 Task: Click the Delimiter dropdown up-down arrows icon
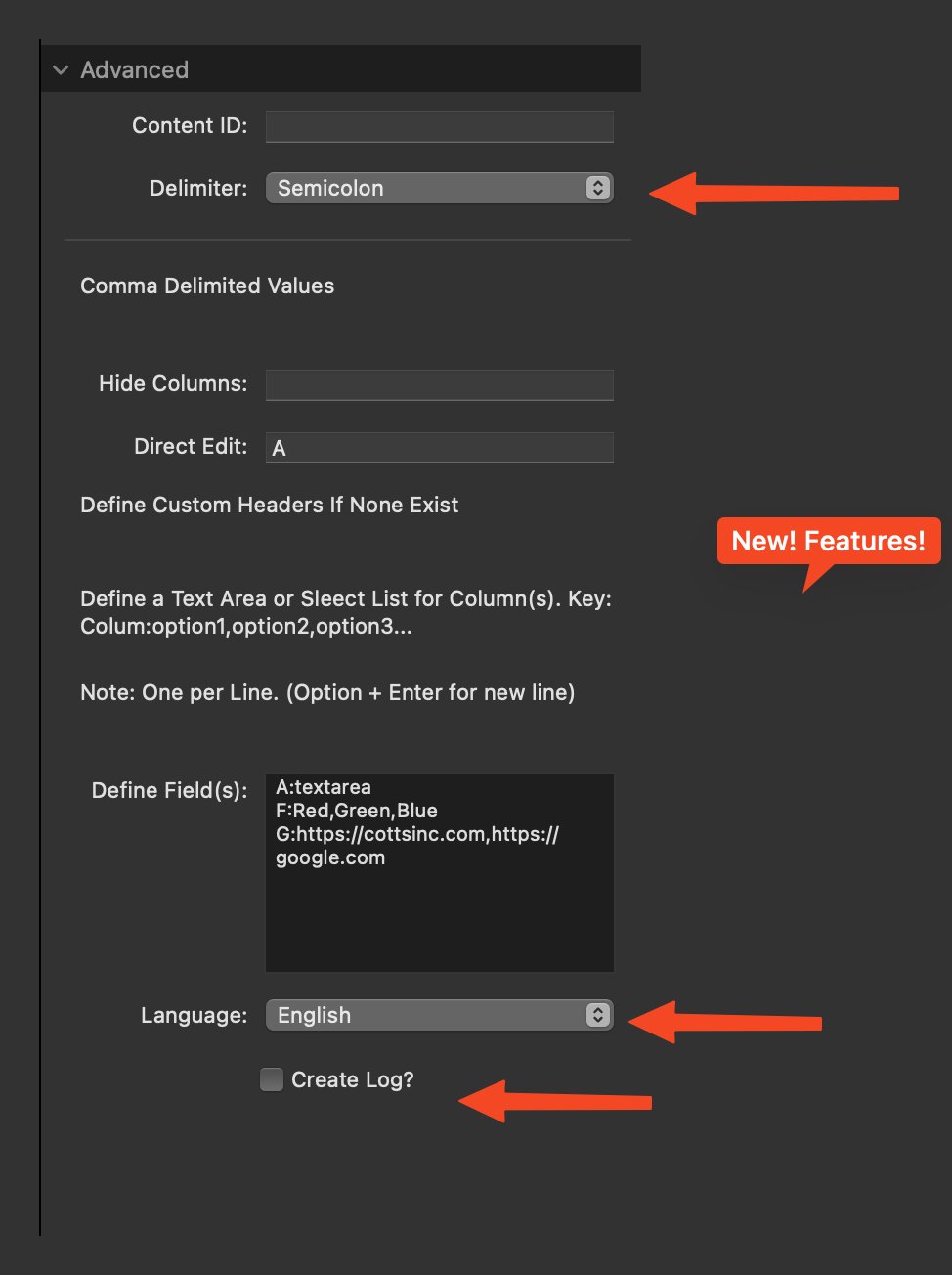tap(597, 188)
